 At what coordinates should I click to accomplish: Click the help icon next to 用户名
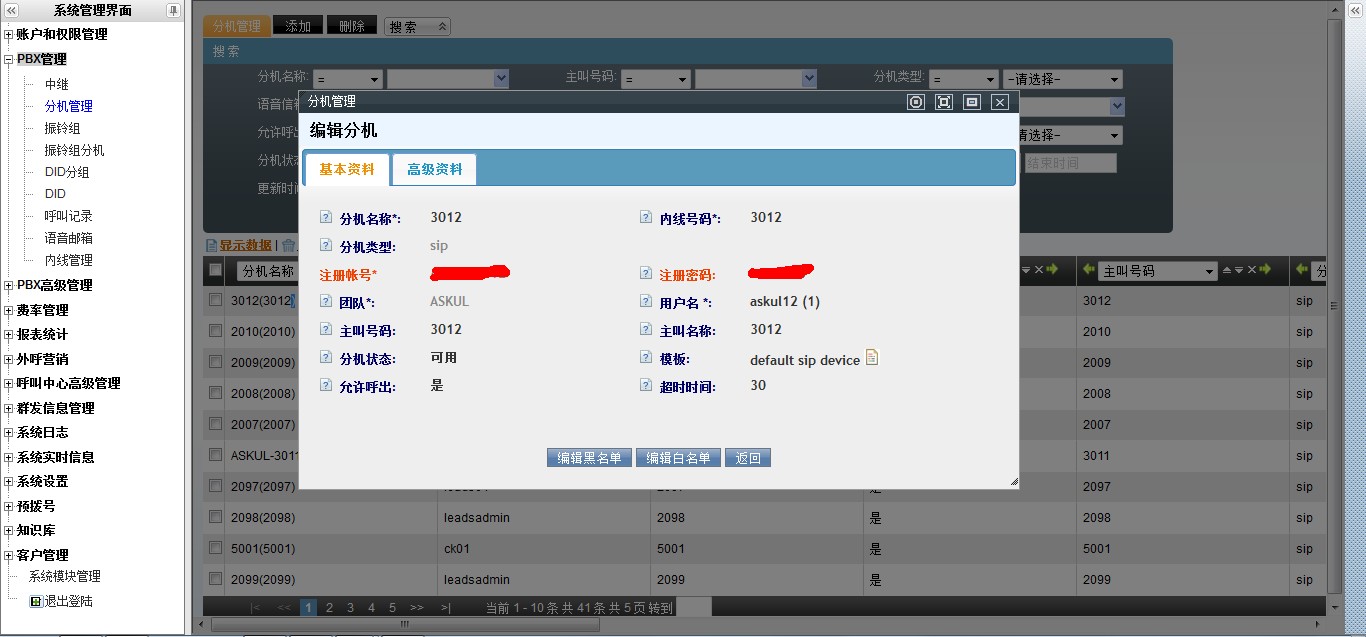click(646, 301)
